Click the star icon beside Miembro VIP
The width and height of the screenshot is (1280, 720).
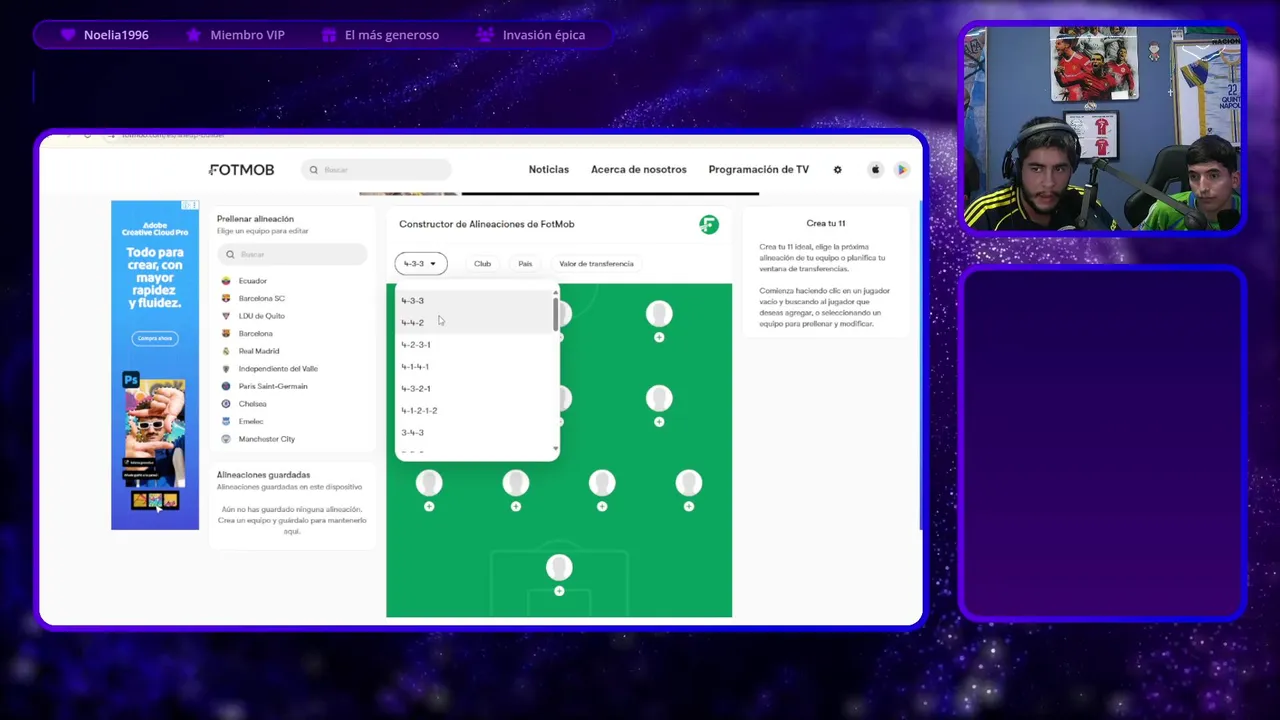tap(194, 35)
